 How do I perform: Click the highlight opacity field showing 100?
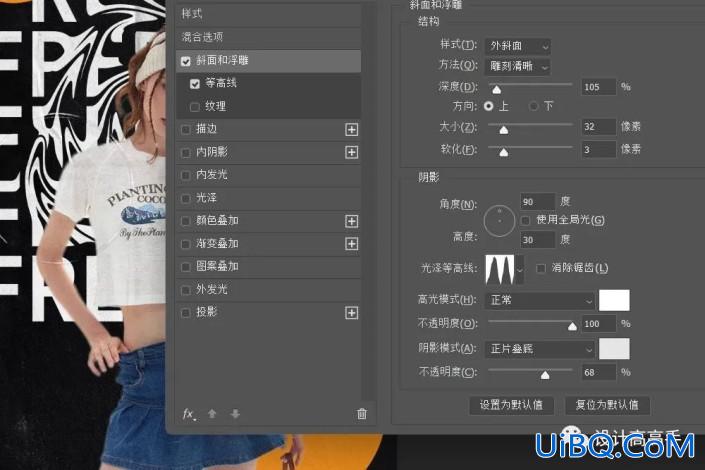[x=598, y=324]
